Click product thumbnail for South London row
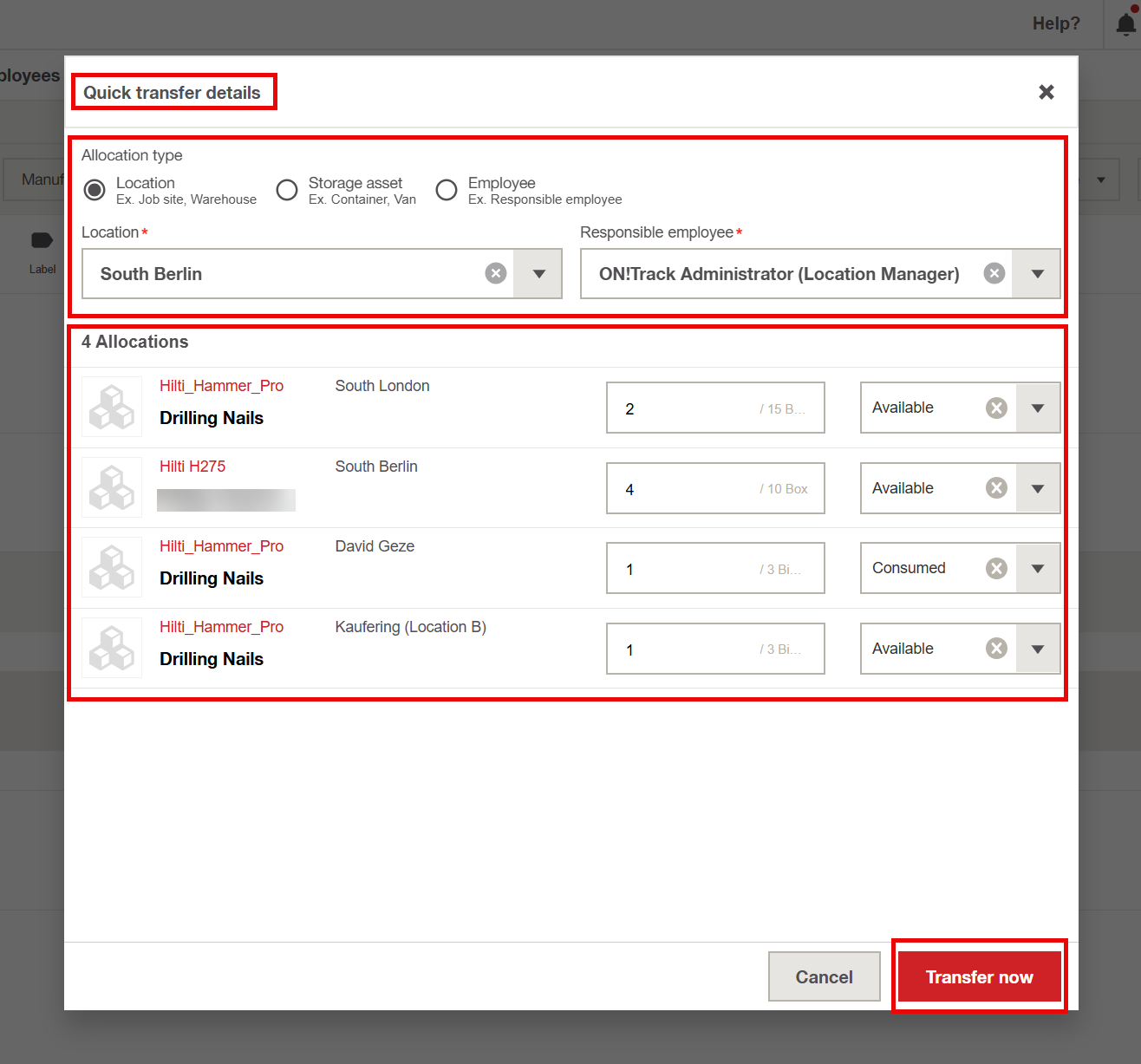This screenshot has width=1141, height=1064. 112,407
